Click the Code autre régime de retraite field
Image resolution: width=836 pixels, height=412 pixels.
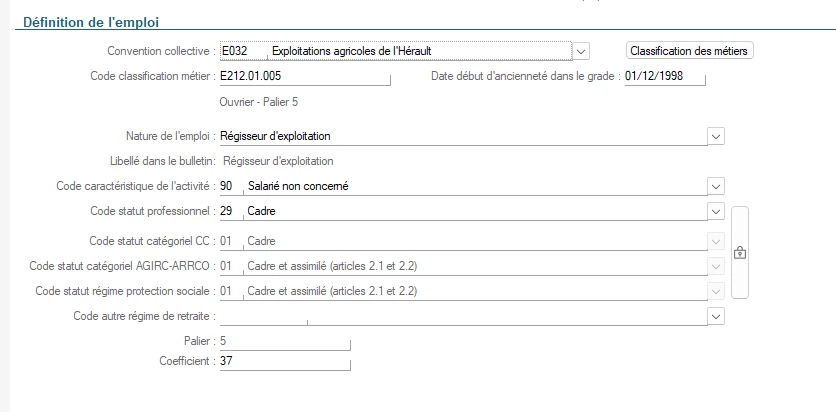[460, 316]
